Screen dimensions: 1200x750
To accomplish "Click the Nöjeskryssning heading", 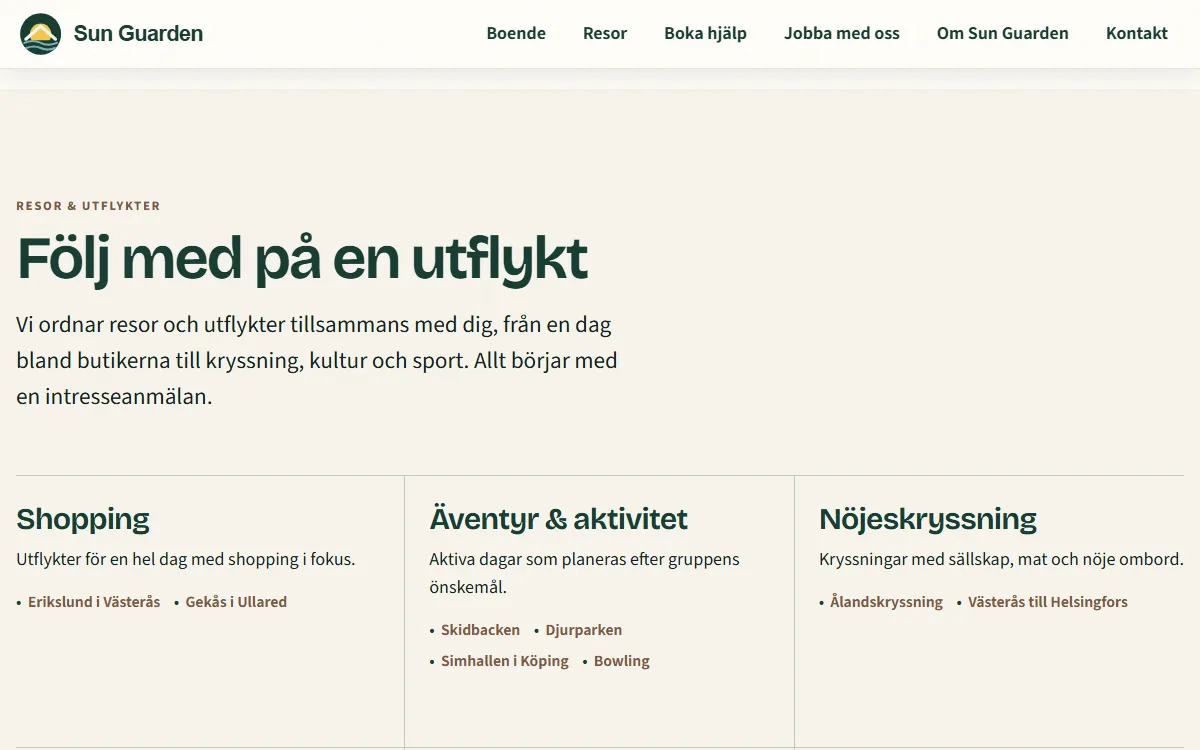I will click(x=928, y=519).
